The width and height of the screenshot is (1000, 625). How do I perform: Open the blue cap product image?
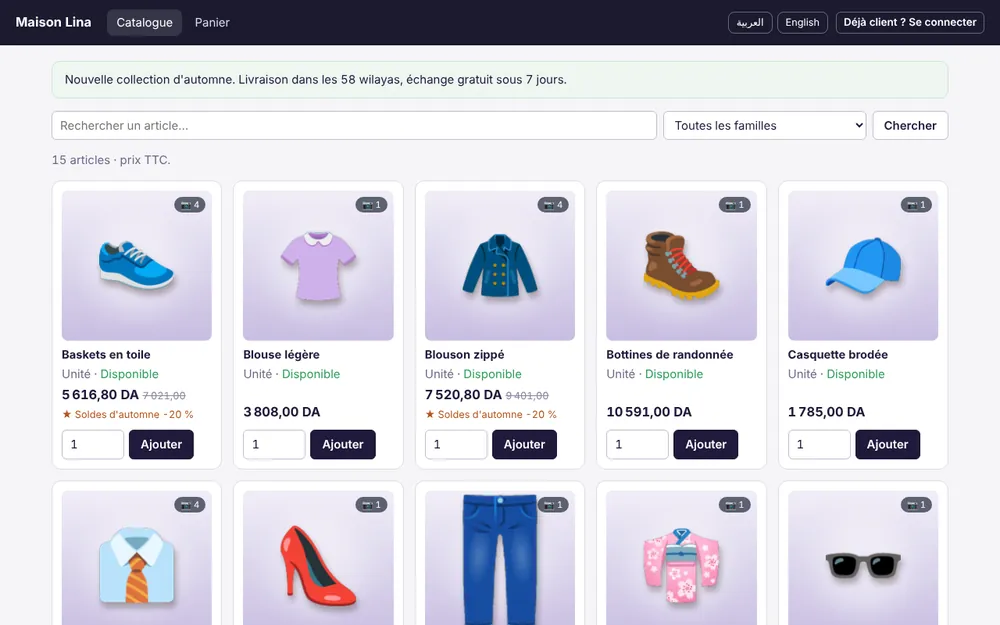[x=863, y=265]
